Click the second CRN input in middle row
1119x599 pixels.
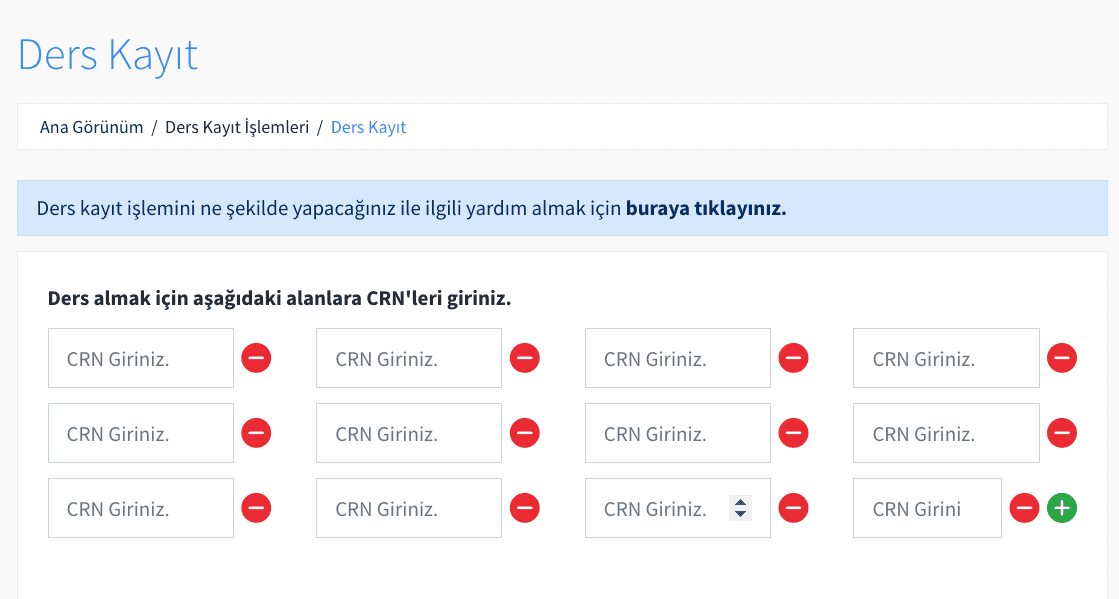(x=408, y=432)
